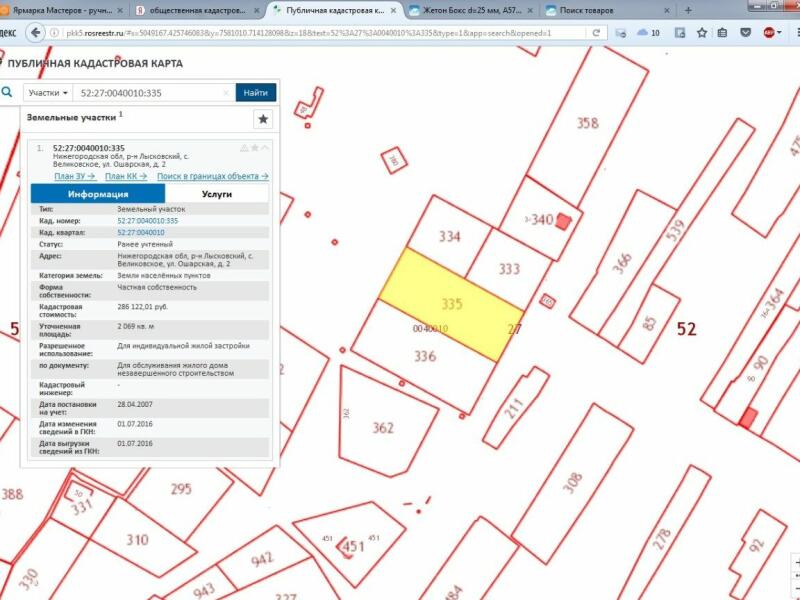
Task: Select parcel 333 on the map
Action: (509, 269)
